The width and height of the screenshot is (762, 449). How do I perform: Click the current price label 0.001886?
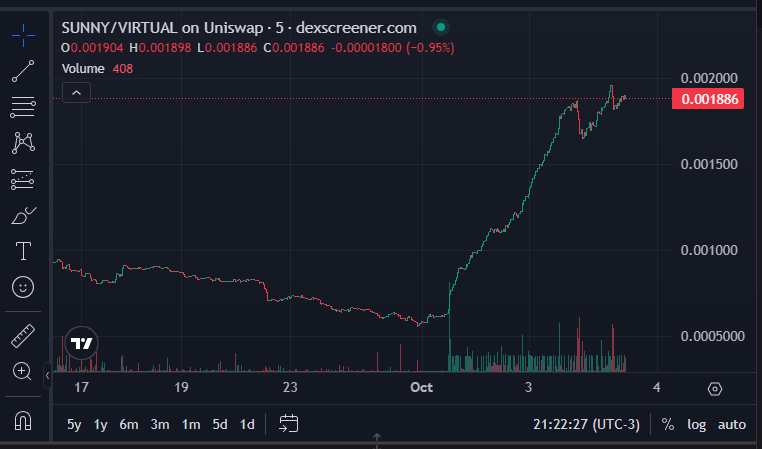[x=708, y=99]
